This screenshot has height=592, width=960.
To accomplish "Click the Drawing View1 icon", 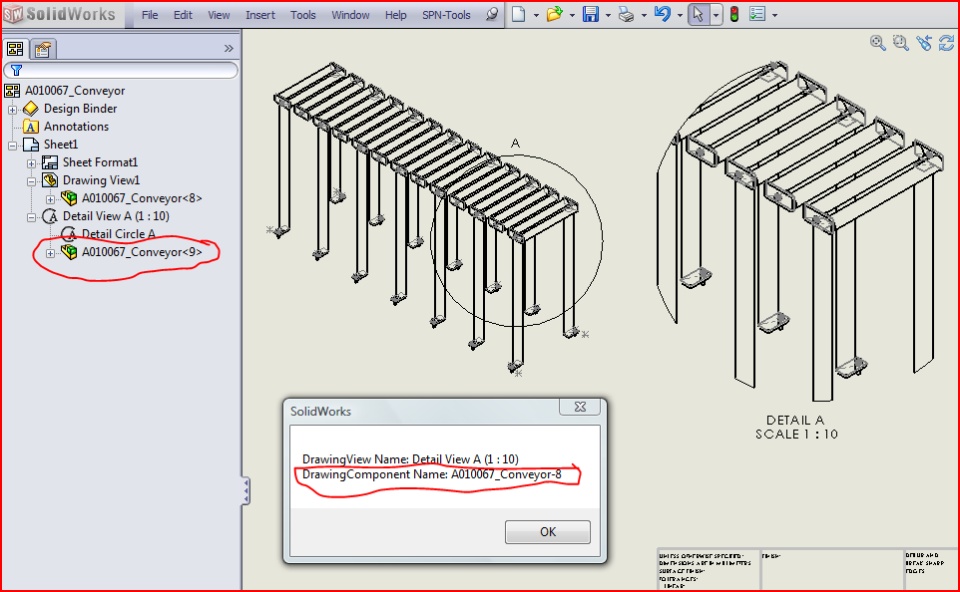I will point(50,180).
